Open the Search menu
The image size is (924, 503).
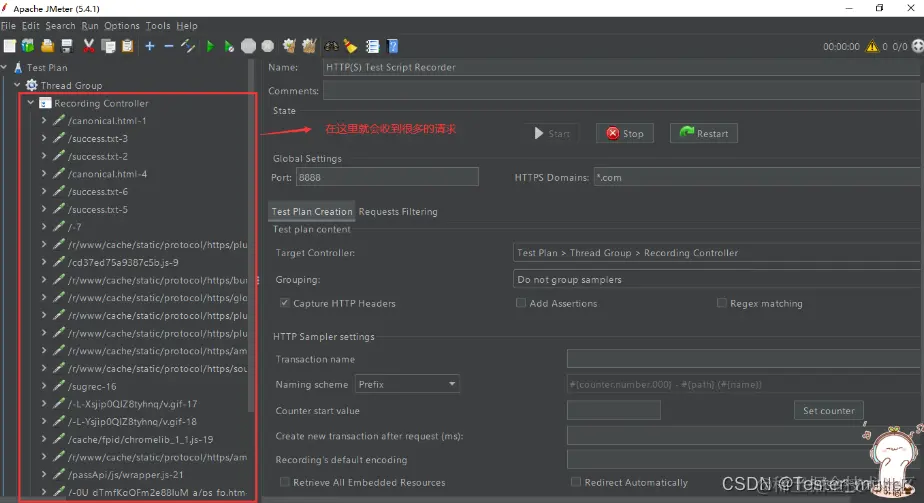60,26
